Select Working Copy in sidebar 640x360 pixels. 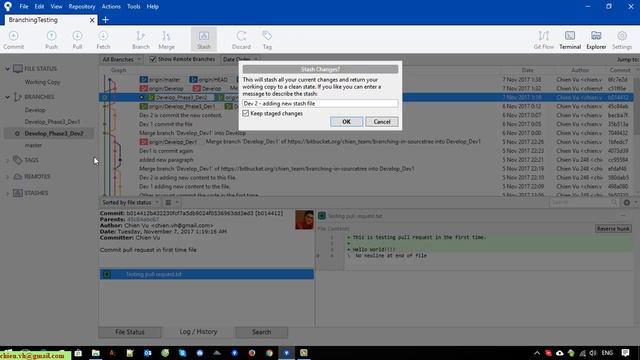42,82
